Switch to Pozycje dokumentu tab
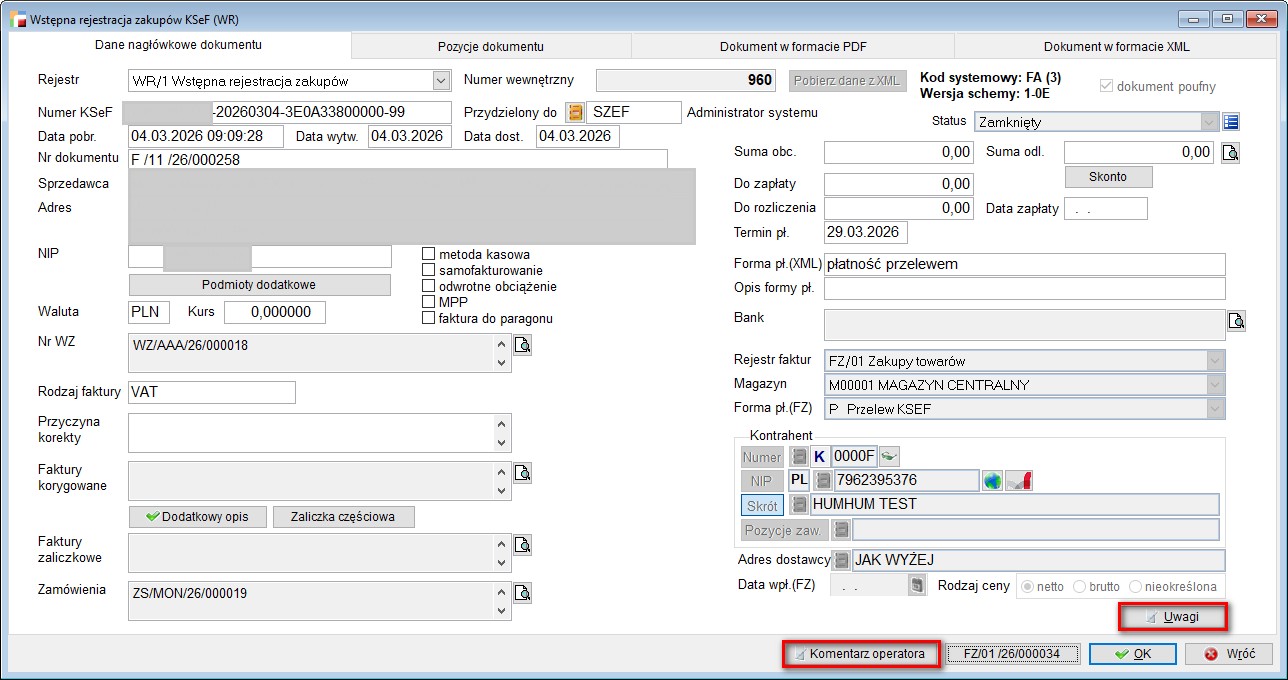This screenshot has height=680, width=1288. 490,46
